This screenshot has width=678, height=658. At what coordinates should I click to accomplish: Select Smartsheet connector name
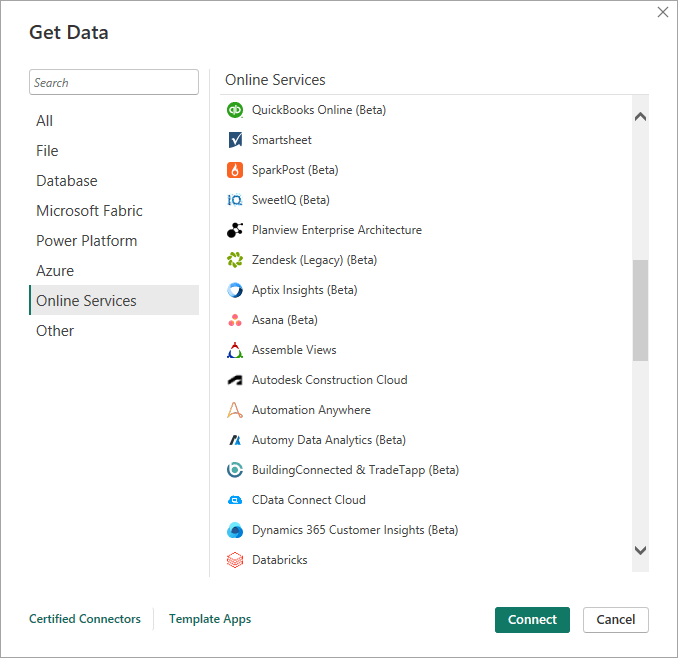(281, 140)
